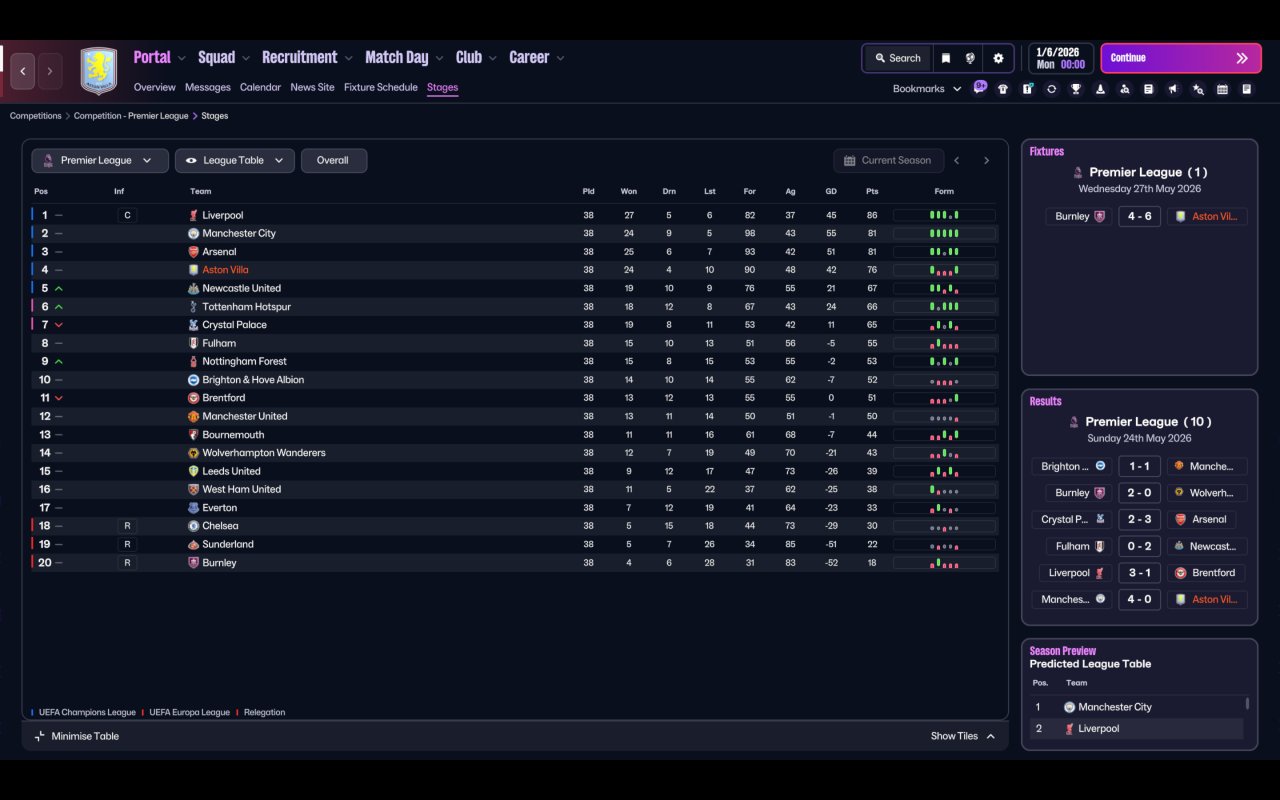Click the Manchester City badge in league table

point(194,233)
